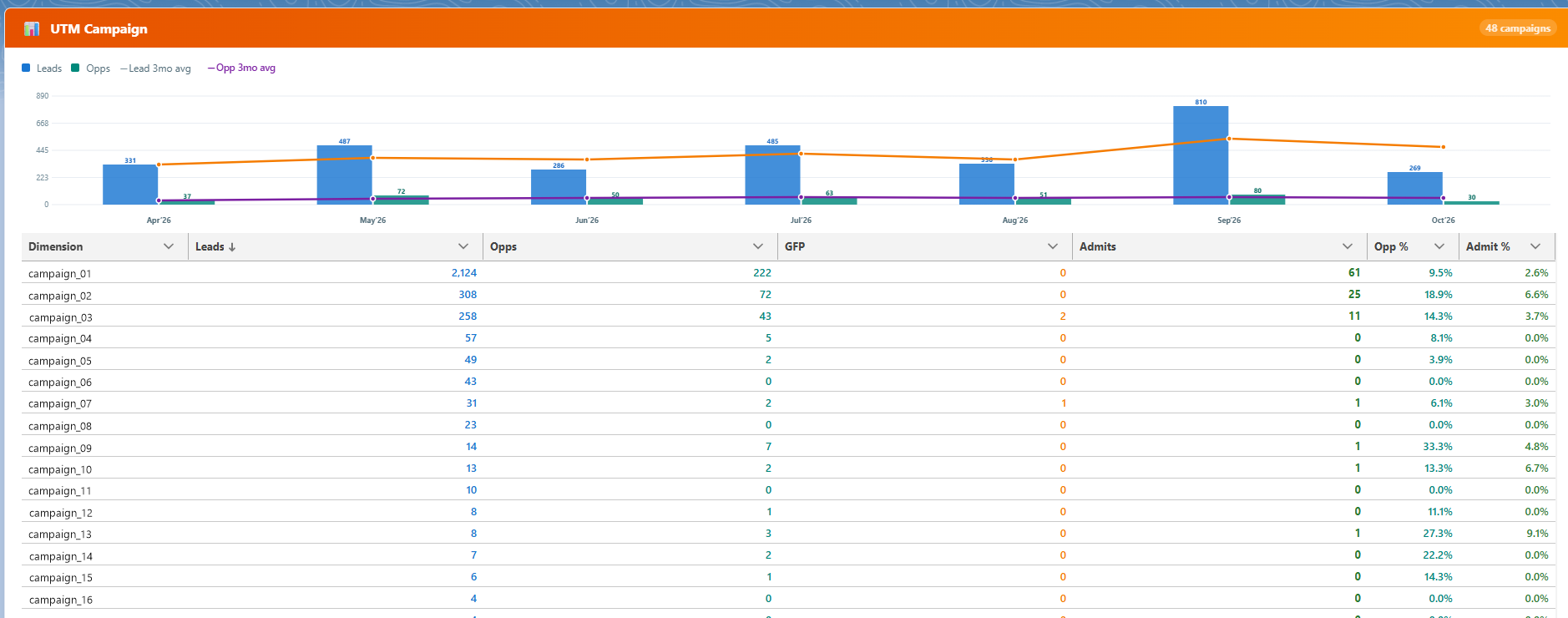Viewport: 1568px width, 618px height.
Task: Toggle the Opps series in legend
Action: (x=91, y=68)
